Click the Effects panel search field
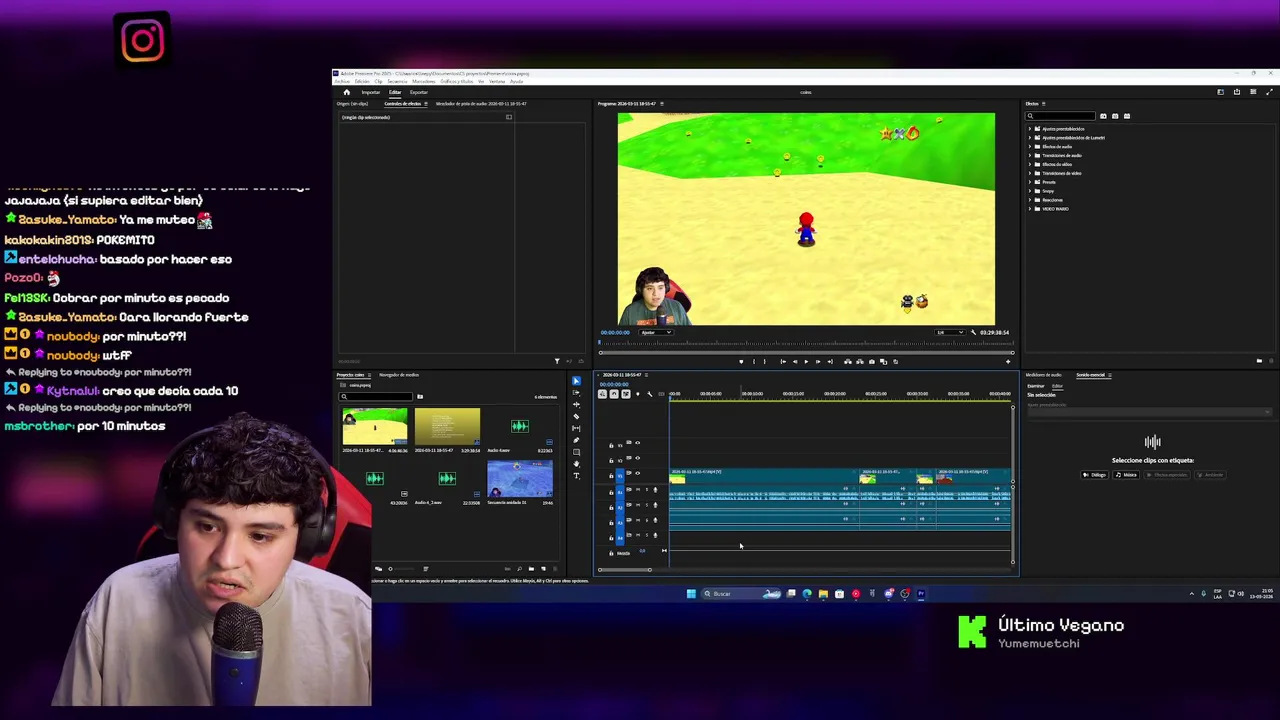 pos(1061,116)
